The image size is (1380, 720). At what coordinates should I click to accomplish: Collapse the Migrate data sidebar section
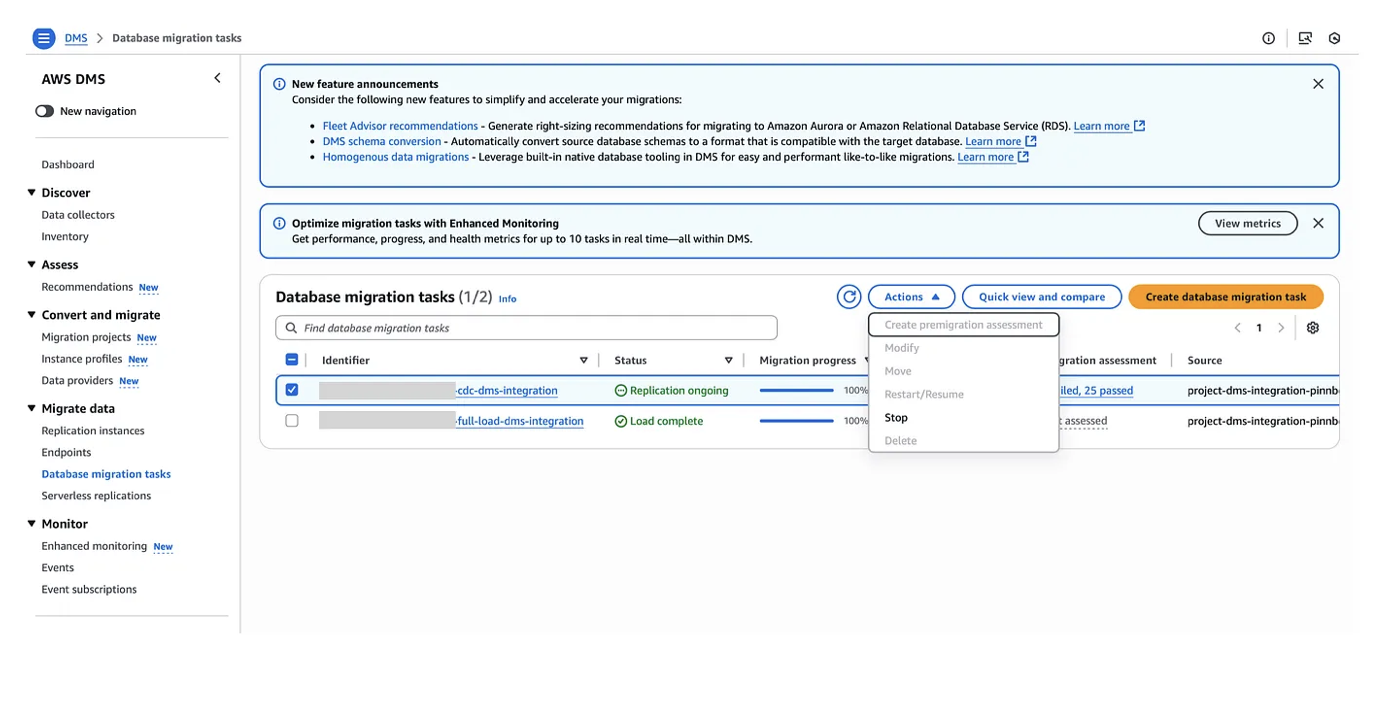tap(32, 408)
